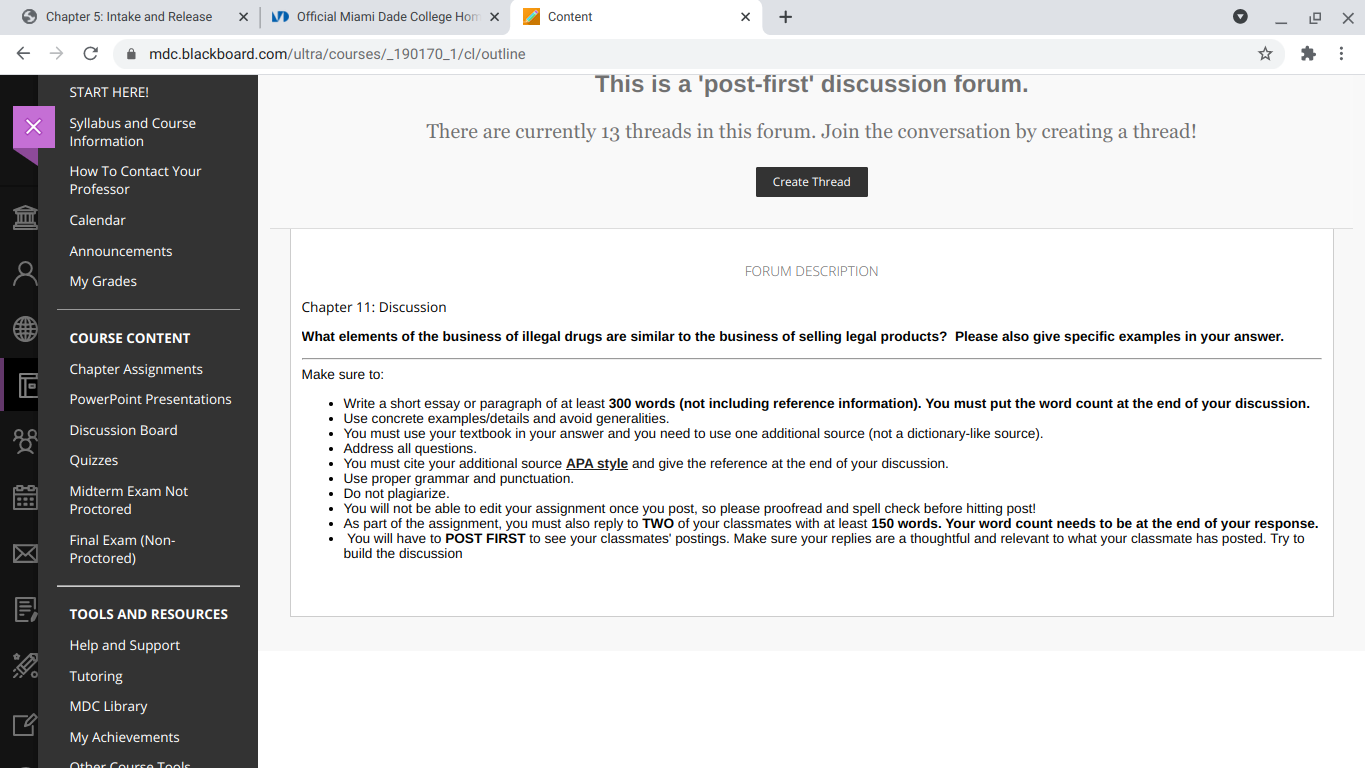Open Discussion Board in course menu

click(123, 430)
